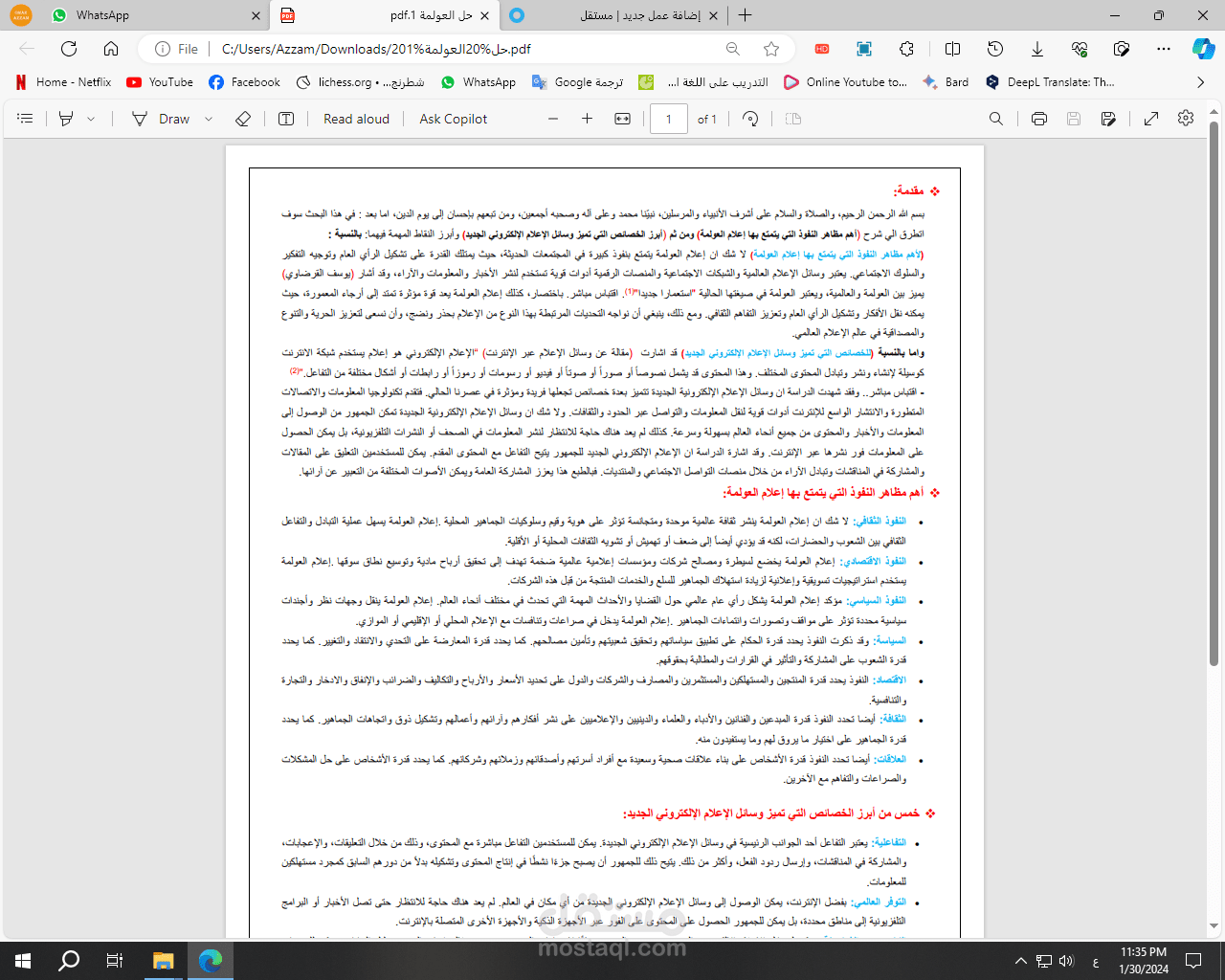Click the page number input field
Image resolution: width=1225 pixels, height=980 pixels.
[x=669, y=119]
